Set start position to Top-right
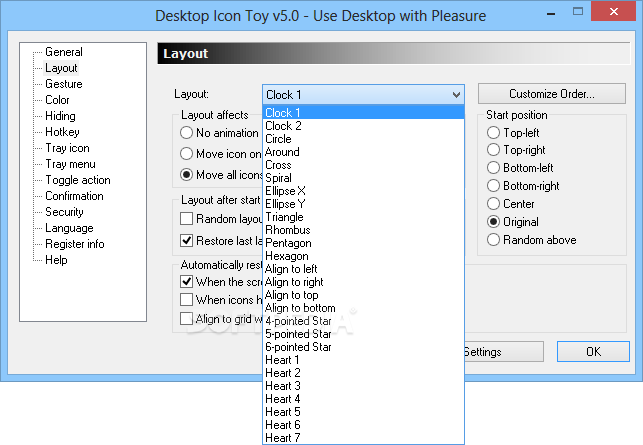This screenshot has width=643, height=445. [x=493, y=150]
